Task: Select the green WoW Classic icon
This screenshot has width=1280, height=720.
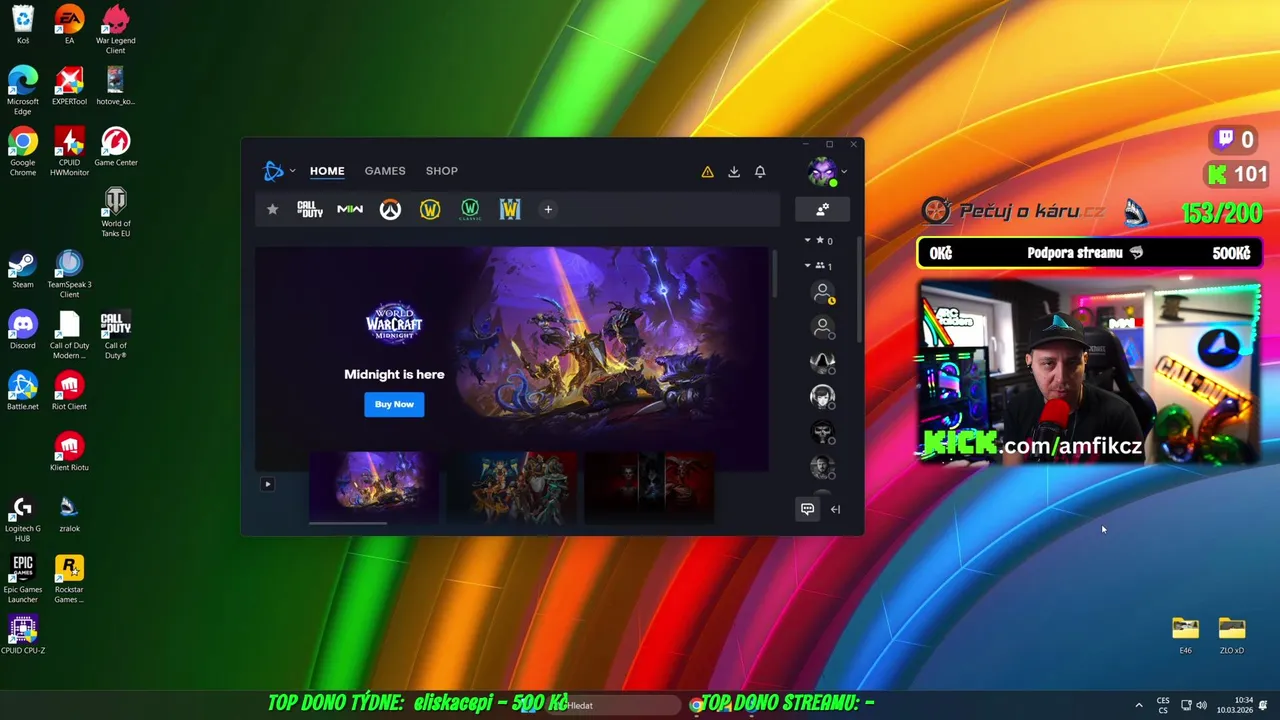Action: [x=470, y=209]
